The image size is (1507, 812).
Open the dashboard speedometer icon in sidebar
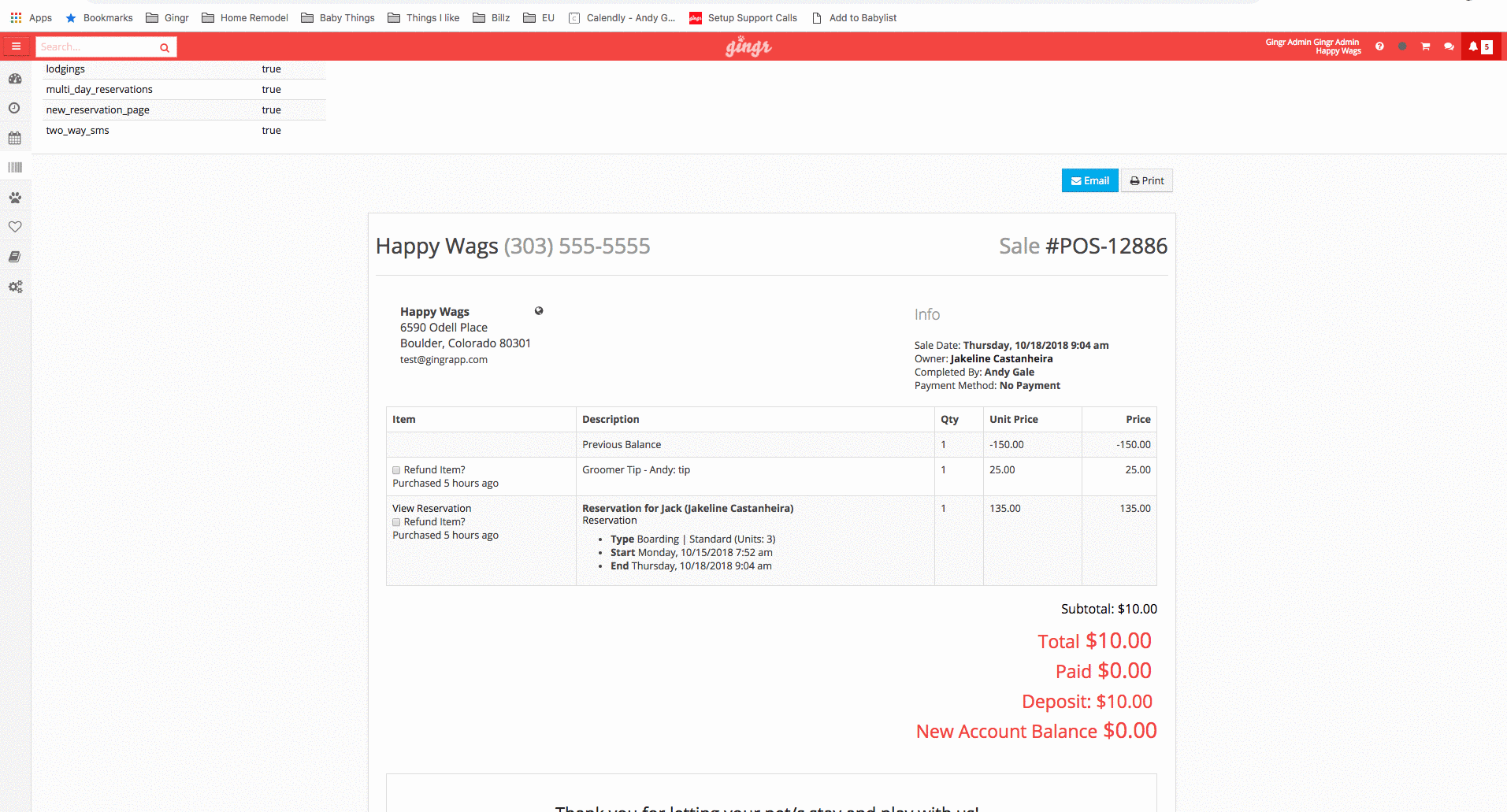coord(15,78)
